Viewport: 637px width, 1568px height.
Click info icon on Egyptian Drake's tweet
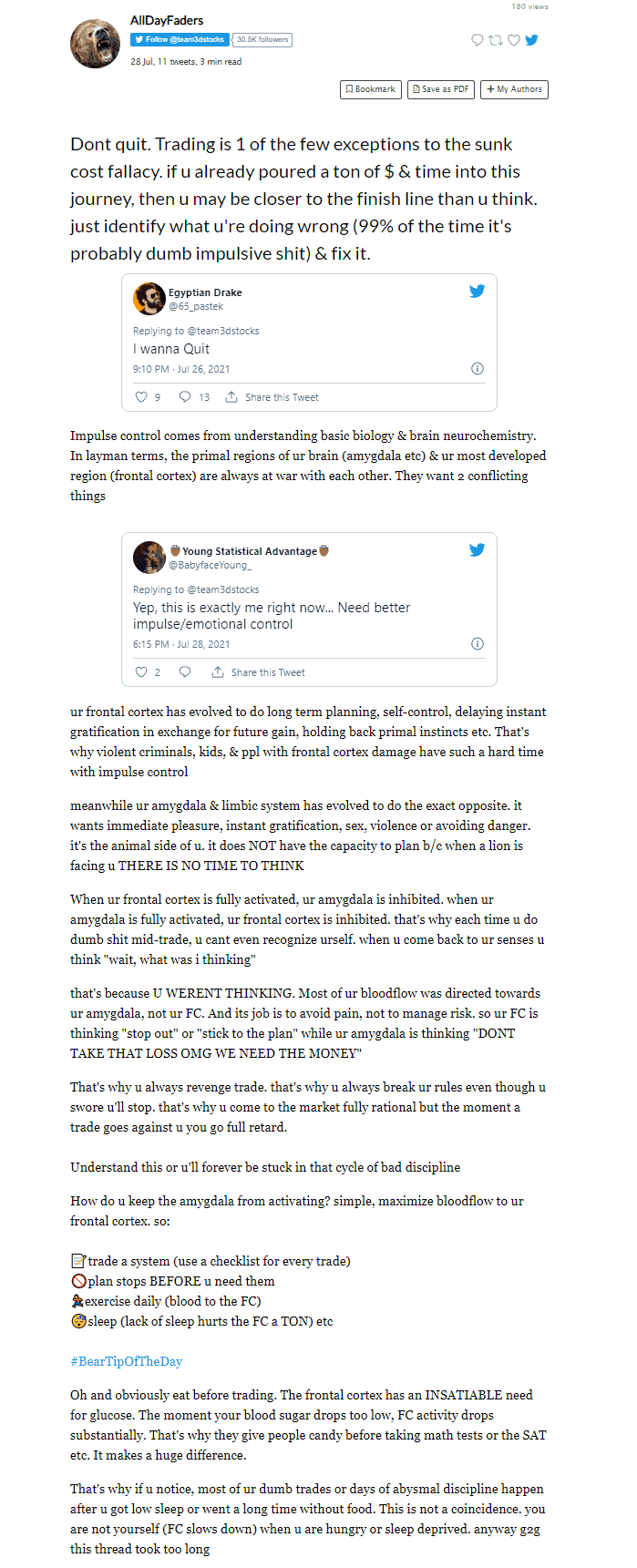477,369
